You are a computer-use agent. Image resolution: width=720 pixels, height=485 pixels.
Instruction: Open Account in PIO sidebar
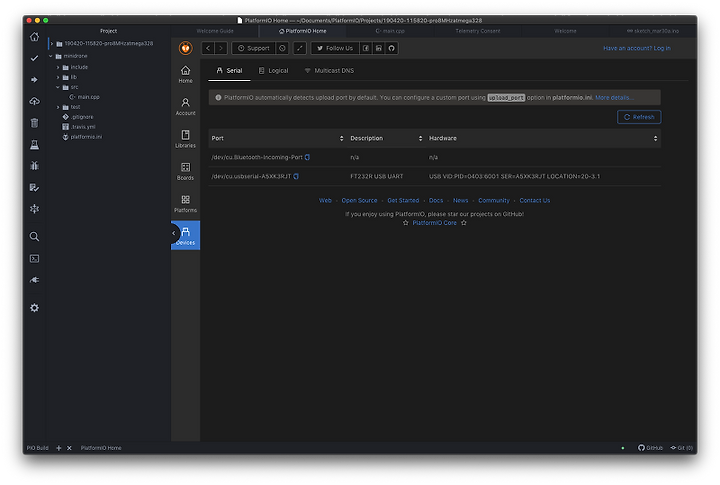click(186, 107)
